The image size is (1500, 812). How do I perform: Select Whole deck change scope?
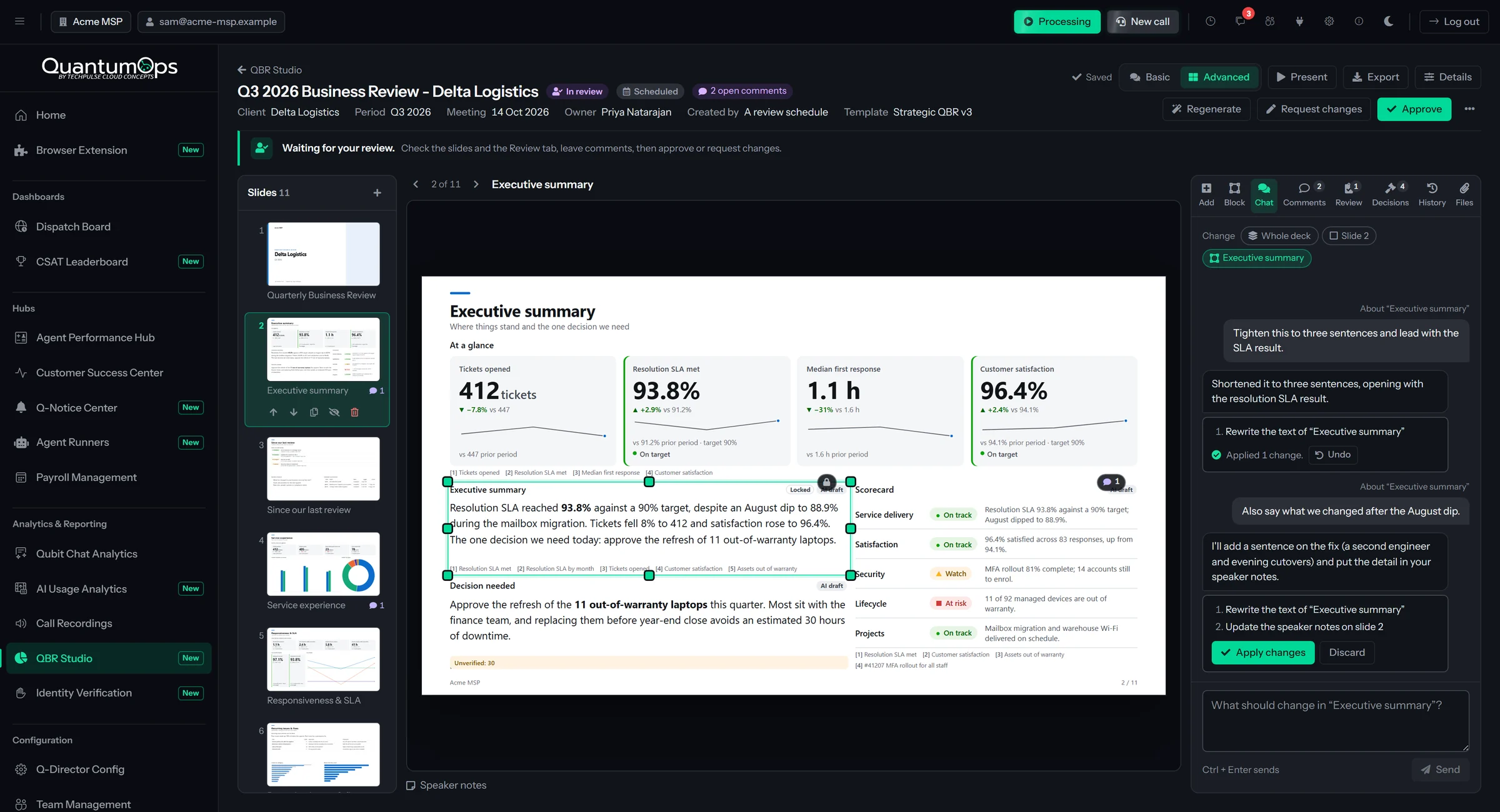click(x=1279, y=235)
